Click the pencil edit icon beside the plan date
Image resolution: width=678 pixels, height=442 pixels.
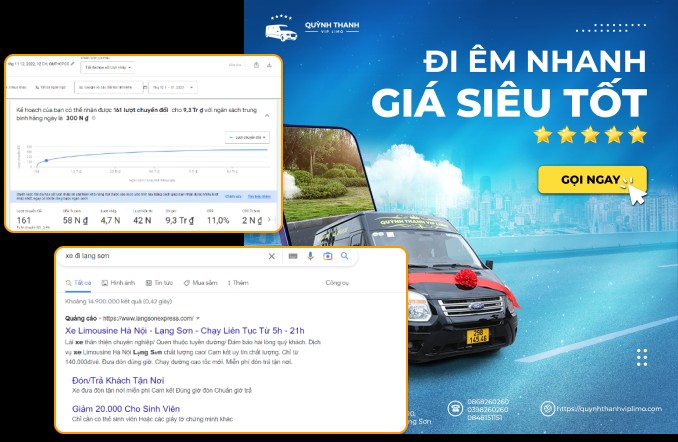pyautogui.click(x=73, y=64)
